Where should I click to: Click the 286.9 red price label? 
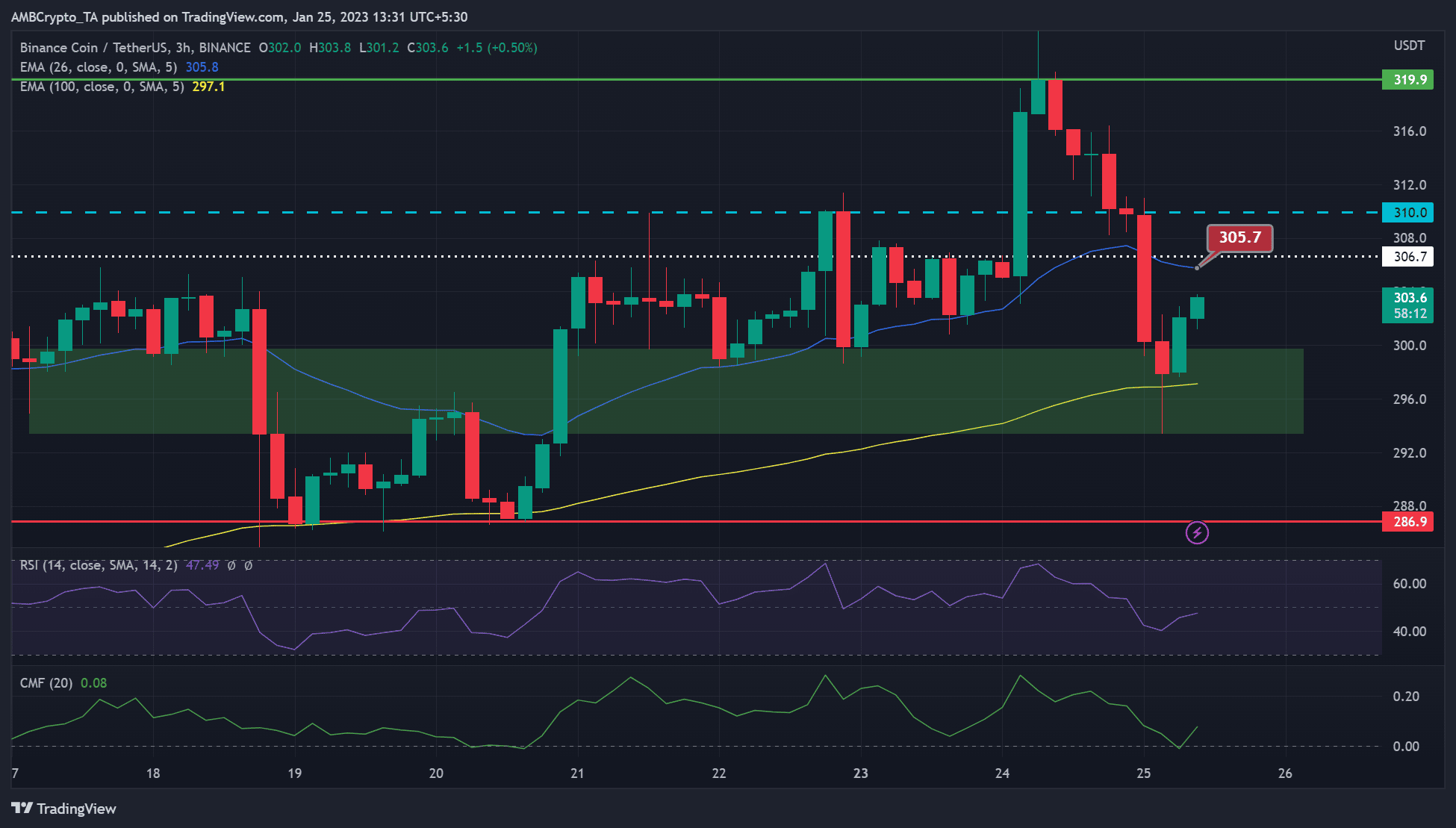[x=1407, y=521]
